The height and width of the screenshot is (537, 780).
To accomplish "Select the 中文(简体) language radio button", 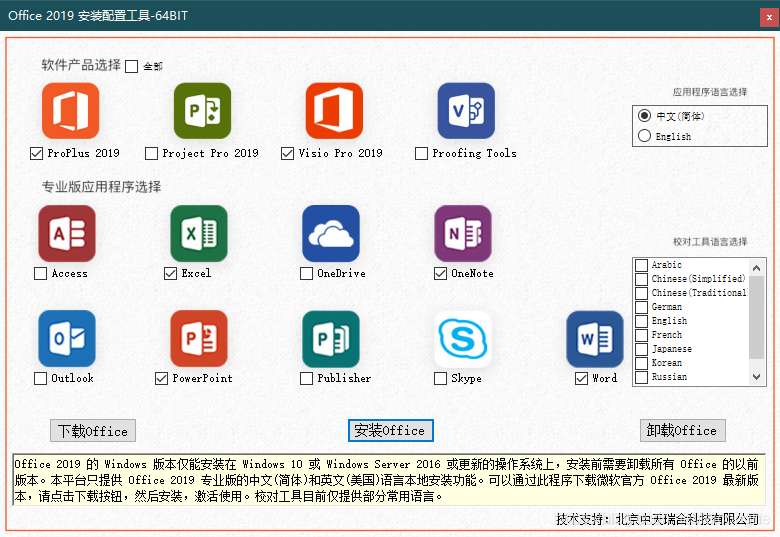I will click(x=644, y=116).
